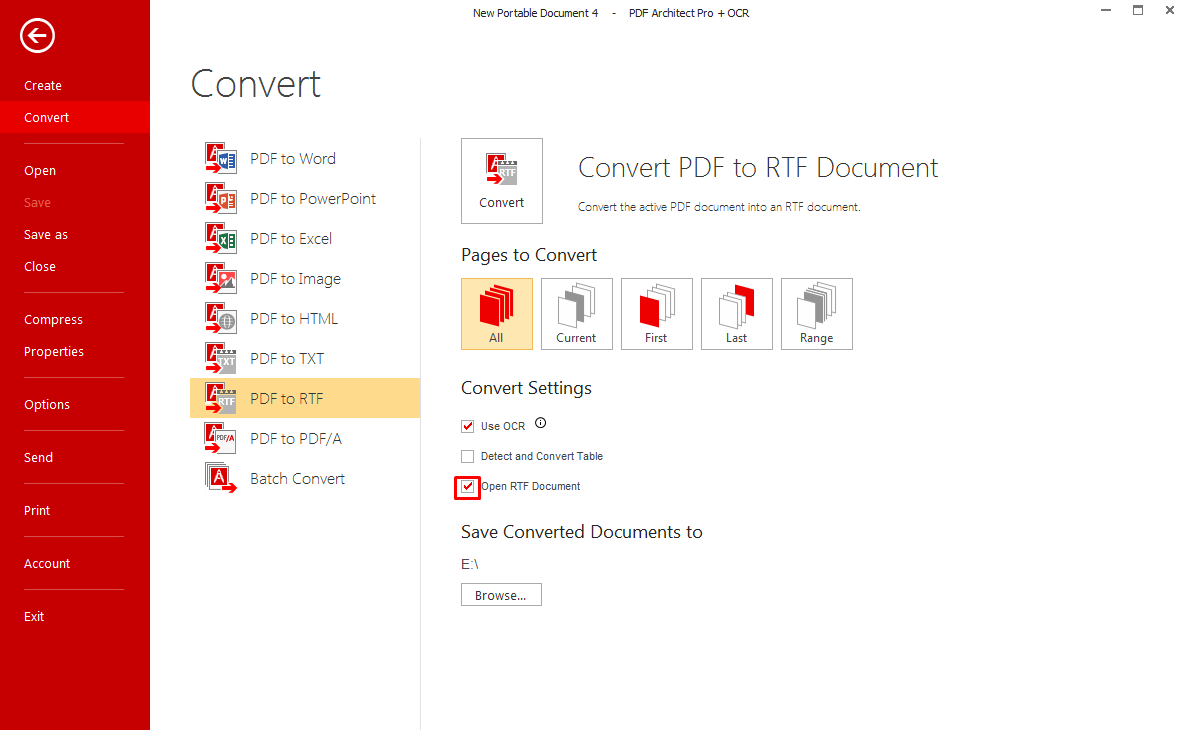The height and width of the screenshot is (730, 1183).
Task: Click the Batch Convert icon
Action: pos(220,478)
